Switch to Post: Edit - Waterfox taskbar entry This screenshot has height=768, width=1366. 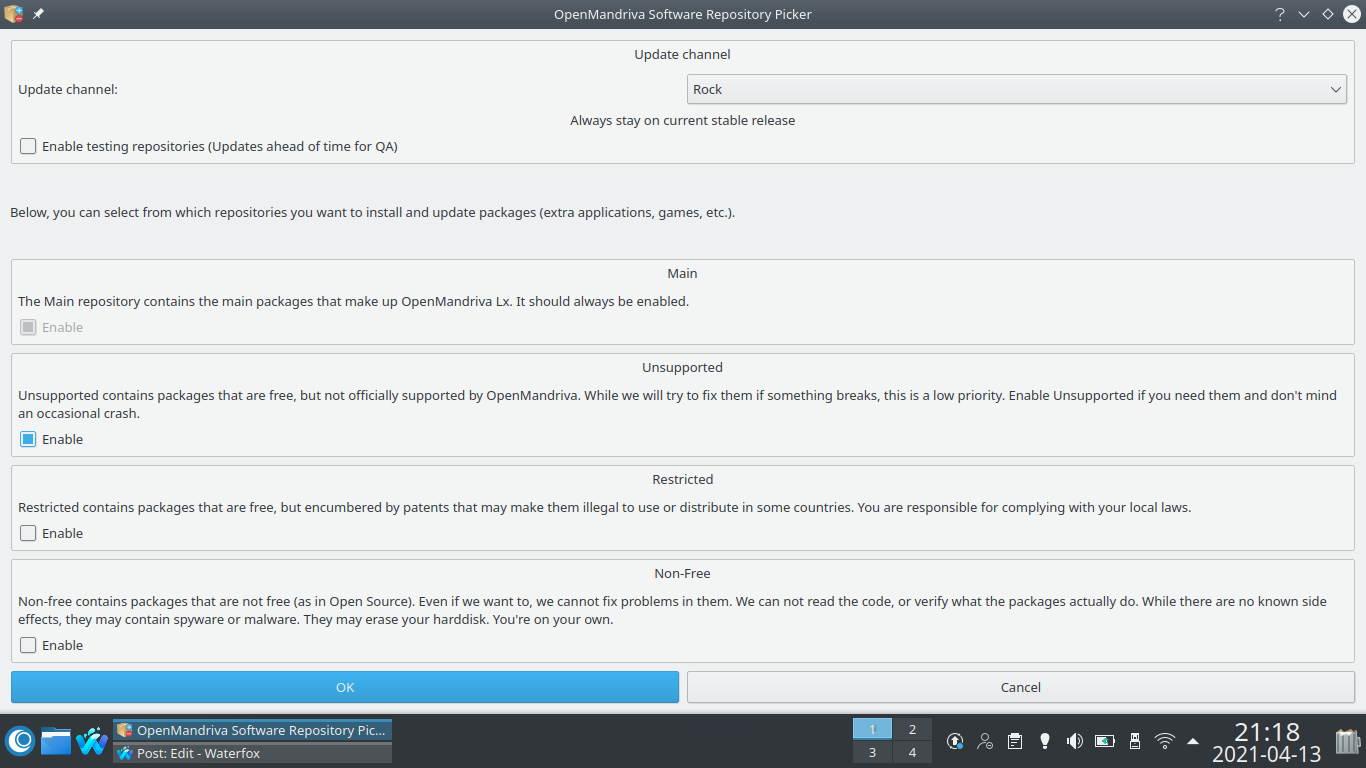tap(252, 753)
